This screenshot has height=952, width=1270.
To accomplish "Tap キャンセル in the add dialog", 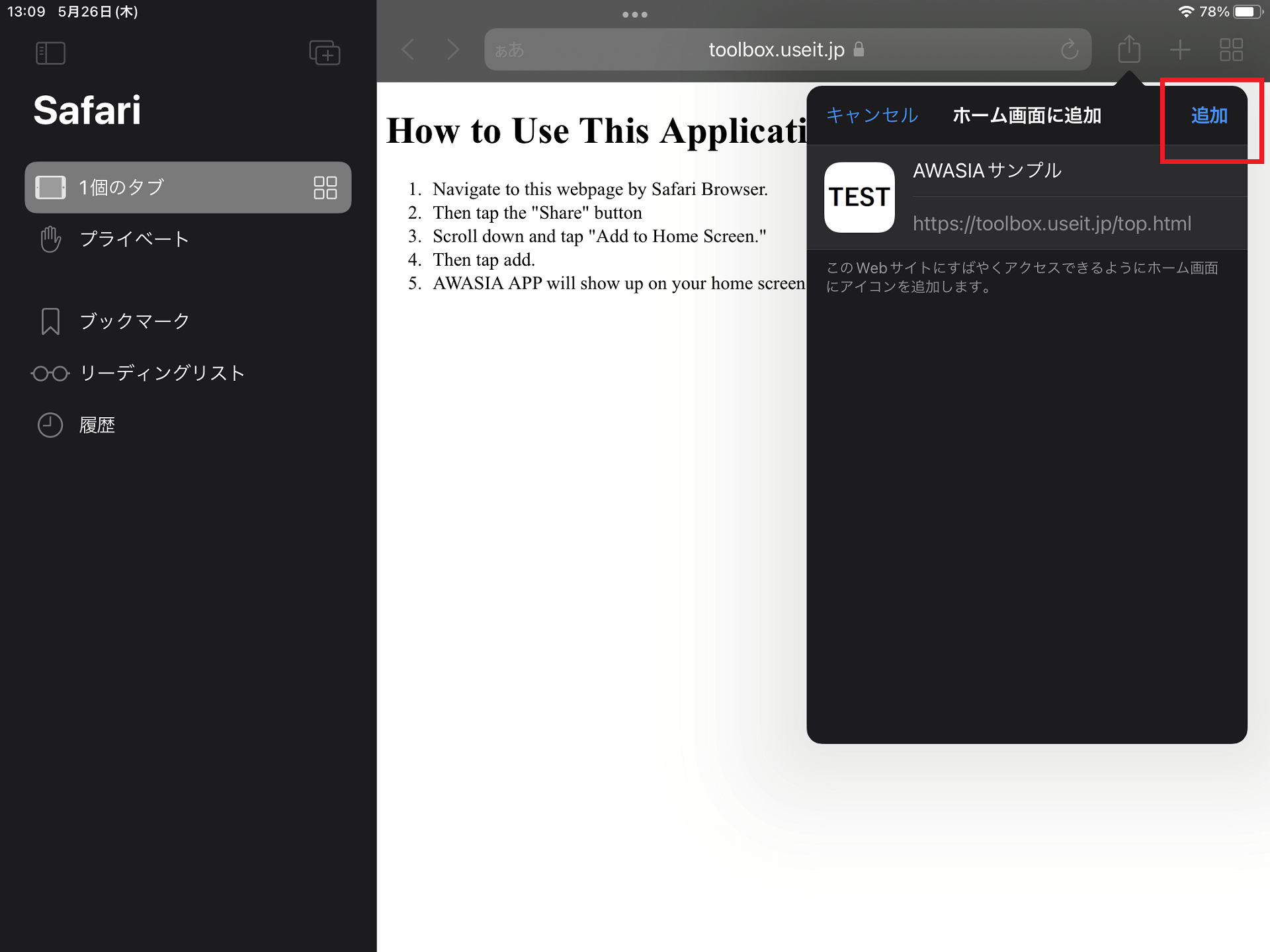I will (x=872, y=116).
